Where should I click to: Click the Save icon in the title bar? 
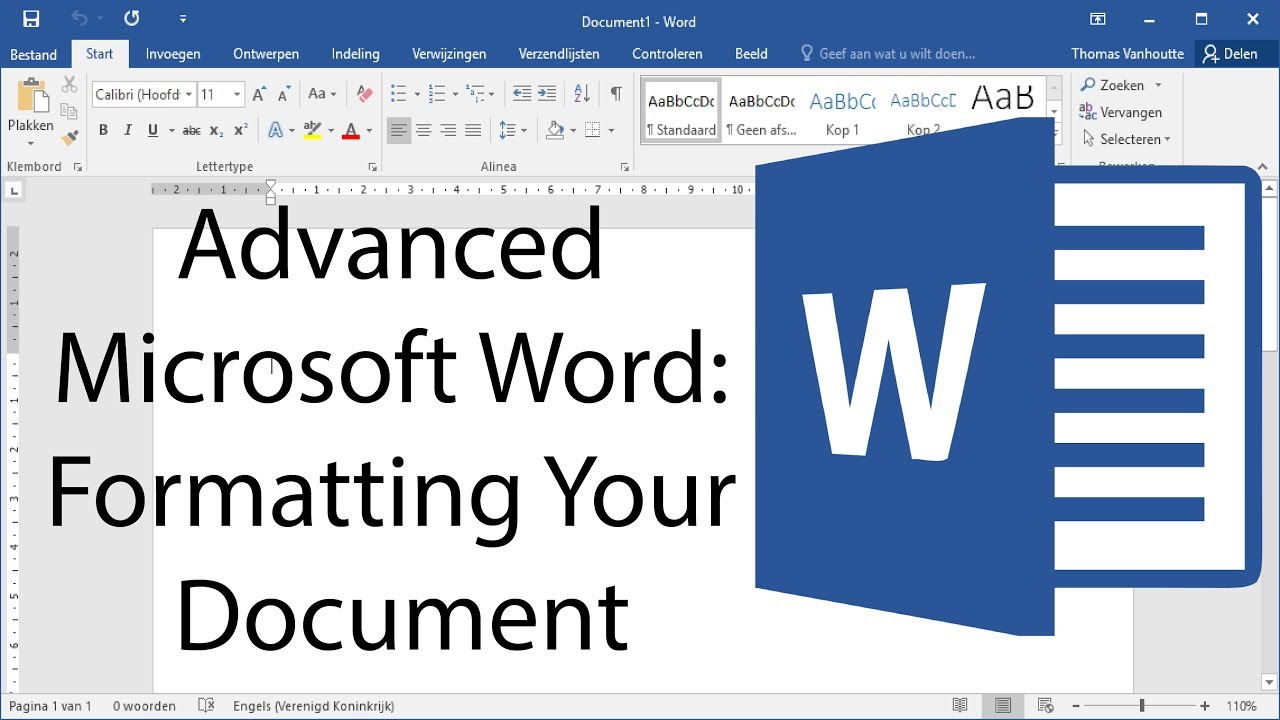(31, 19)
